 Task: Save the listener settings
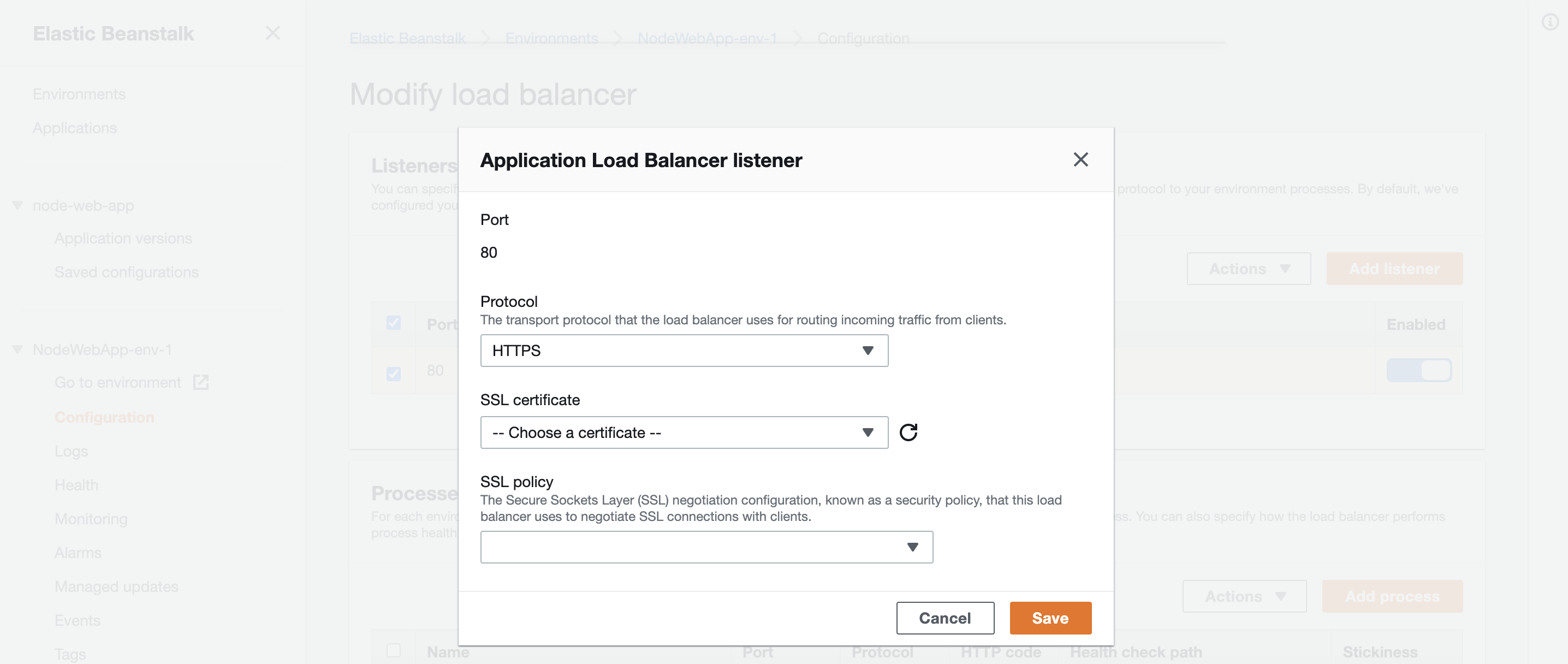click(1049, 618)
